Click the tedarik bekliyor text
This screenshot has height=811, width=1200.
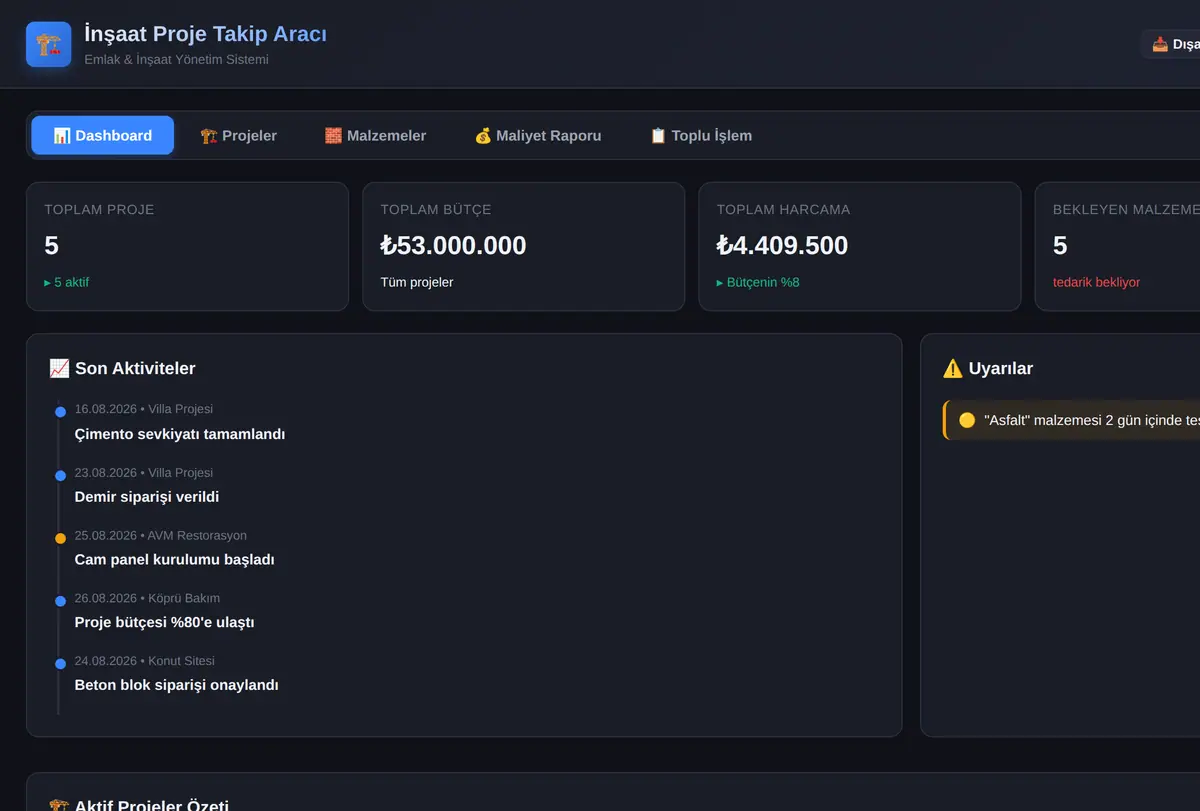[x=1096, y=282]
